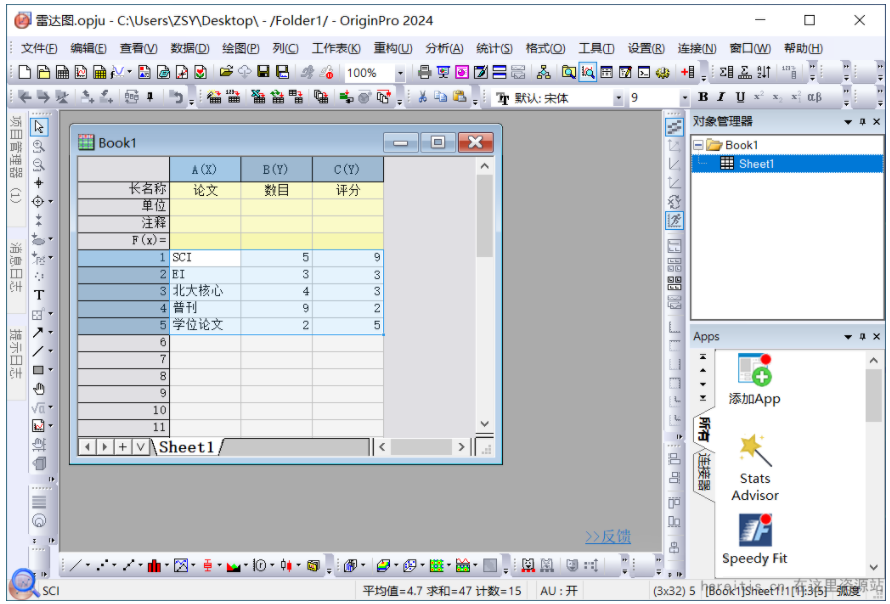Toggle bold text formatting
The height and width of the screenshot is (604, 890).
(703, 97)
